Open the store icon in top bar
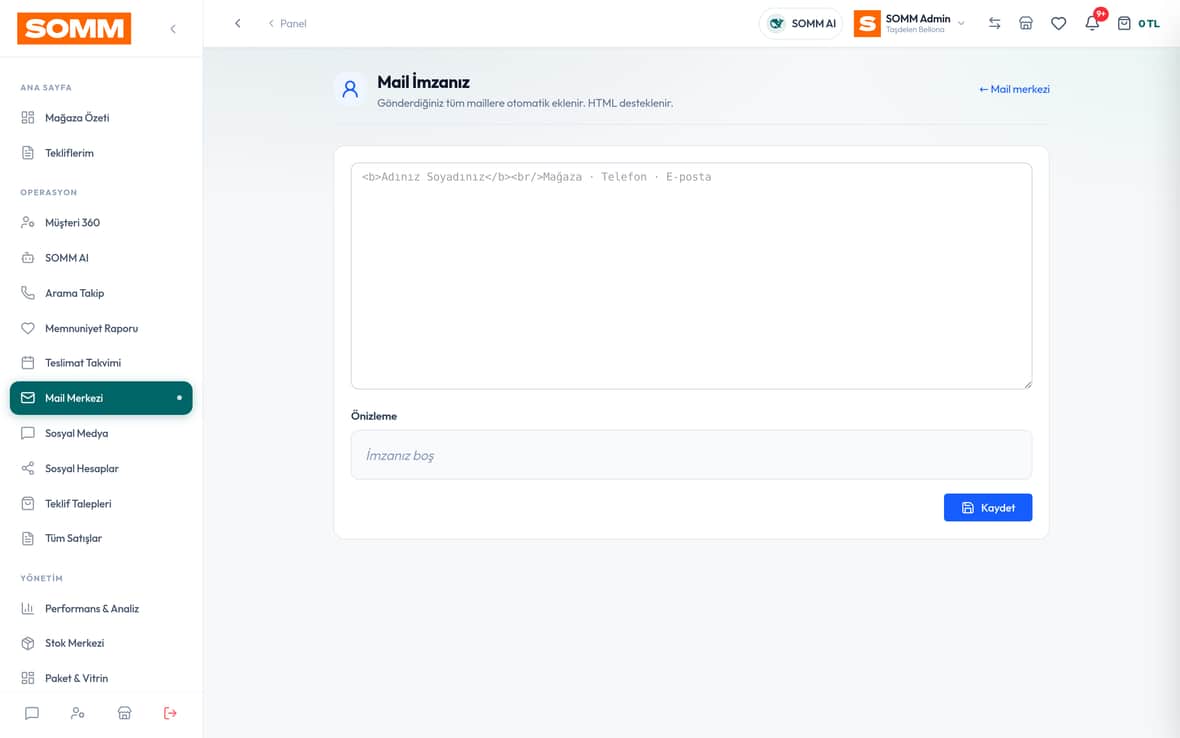This screenshot has width=1180, height=738. coord(1026,23)
